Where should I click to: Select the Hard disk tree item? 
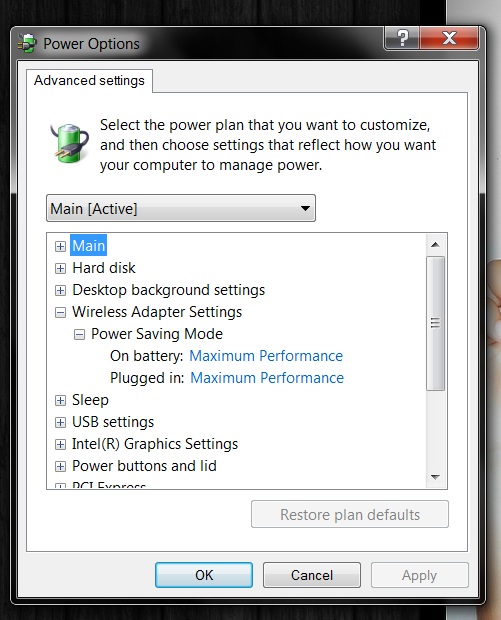(x=104, y=268)
